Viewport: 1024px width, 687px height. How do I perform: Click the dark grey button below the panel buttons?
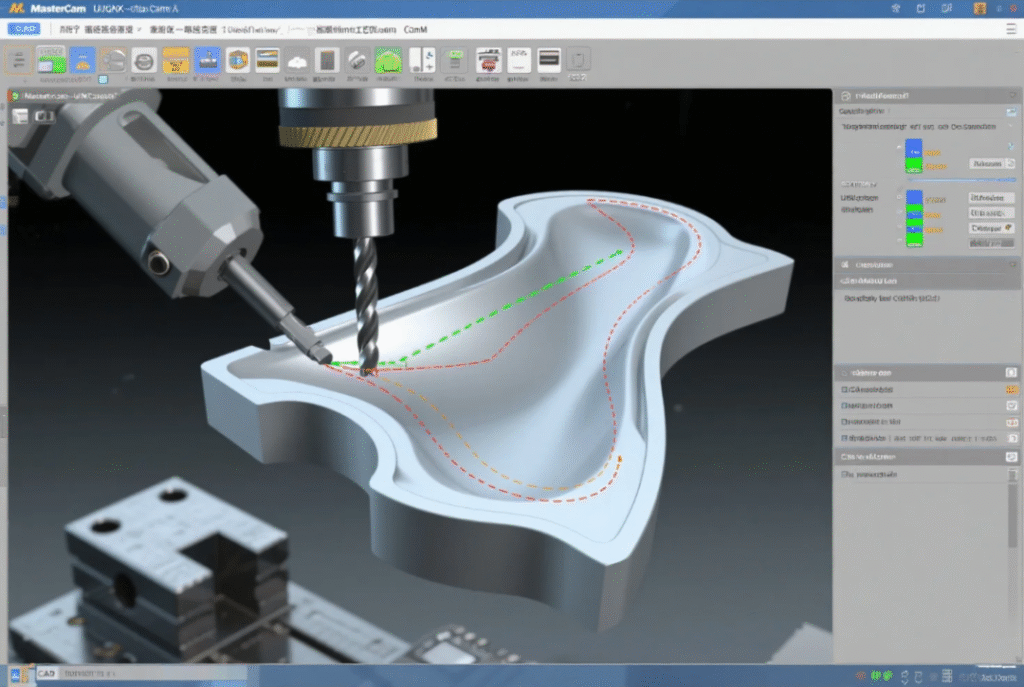pos(991,243)
